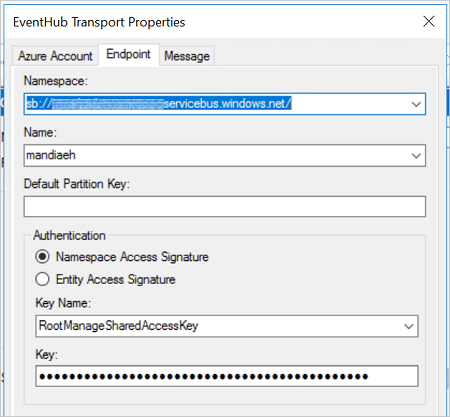Click the Default Partition Key input field
Image resolution: width=450 pixels, height=417 pixels.
[225, 206]
